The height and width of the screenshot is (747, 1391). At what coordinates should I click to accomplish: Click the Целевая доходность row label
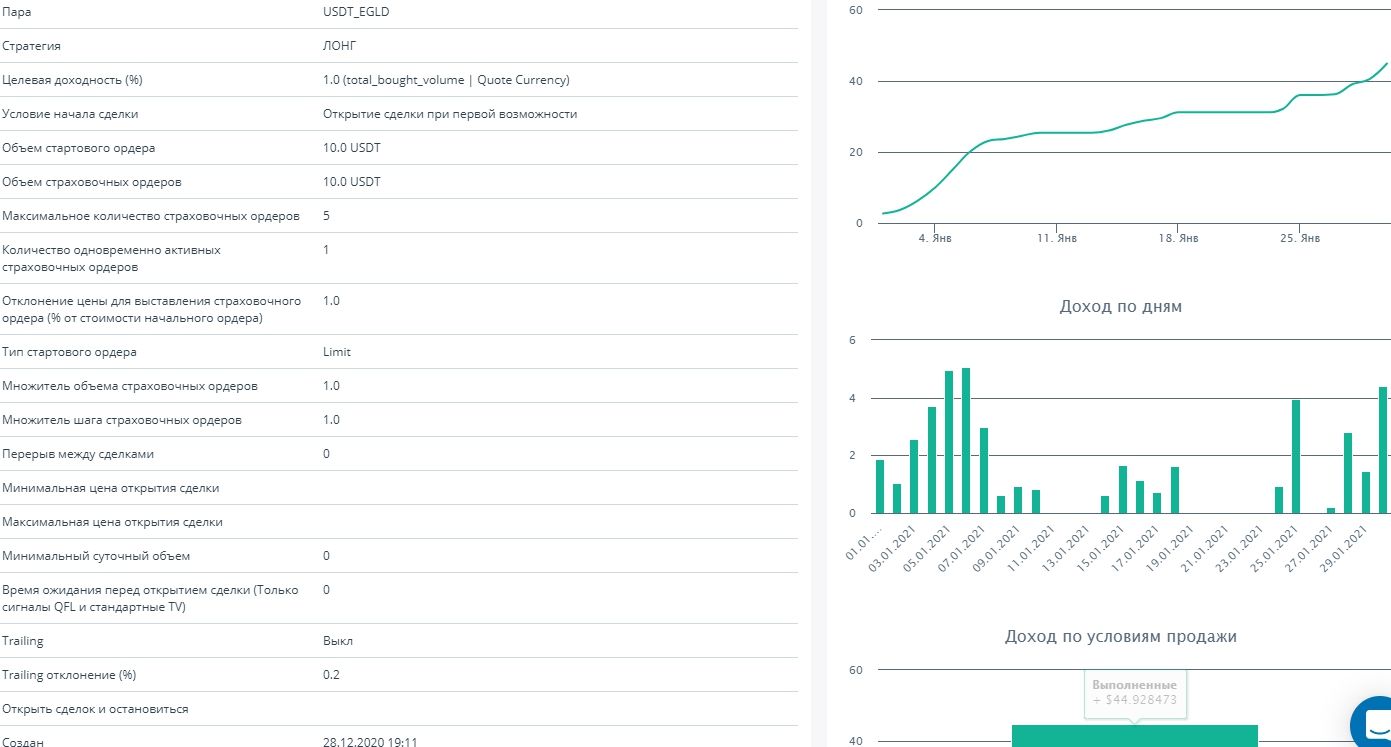[x=72, y=80]
